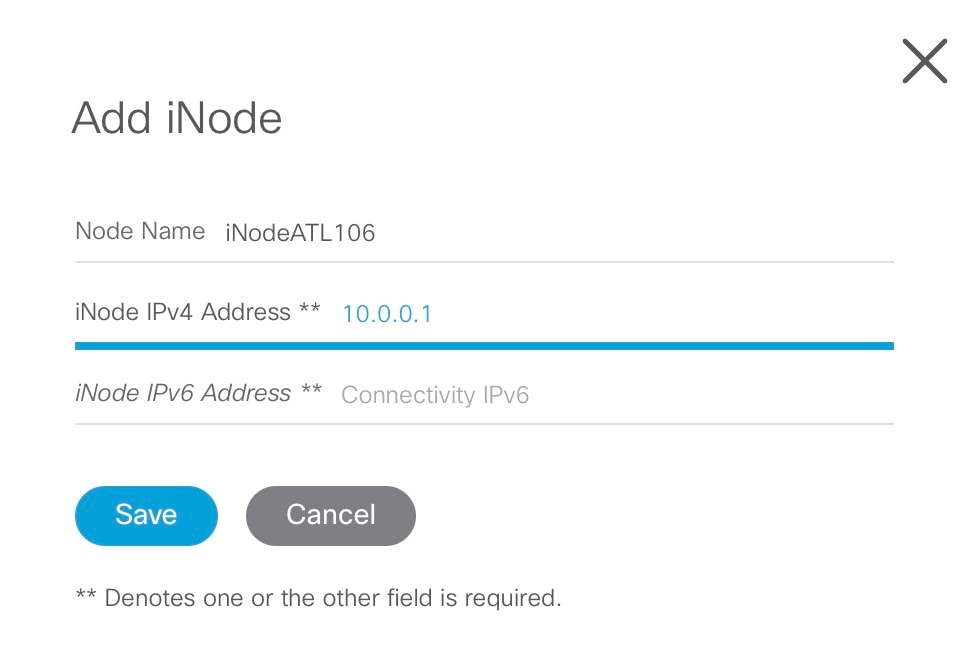Image resolution: width=978 pixels, height=657 pixels.
Task: Click the italic iNode IPv6 Address label
Action: click(x=183, y=393)
